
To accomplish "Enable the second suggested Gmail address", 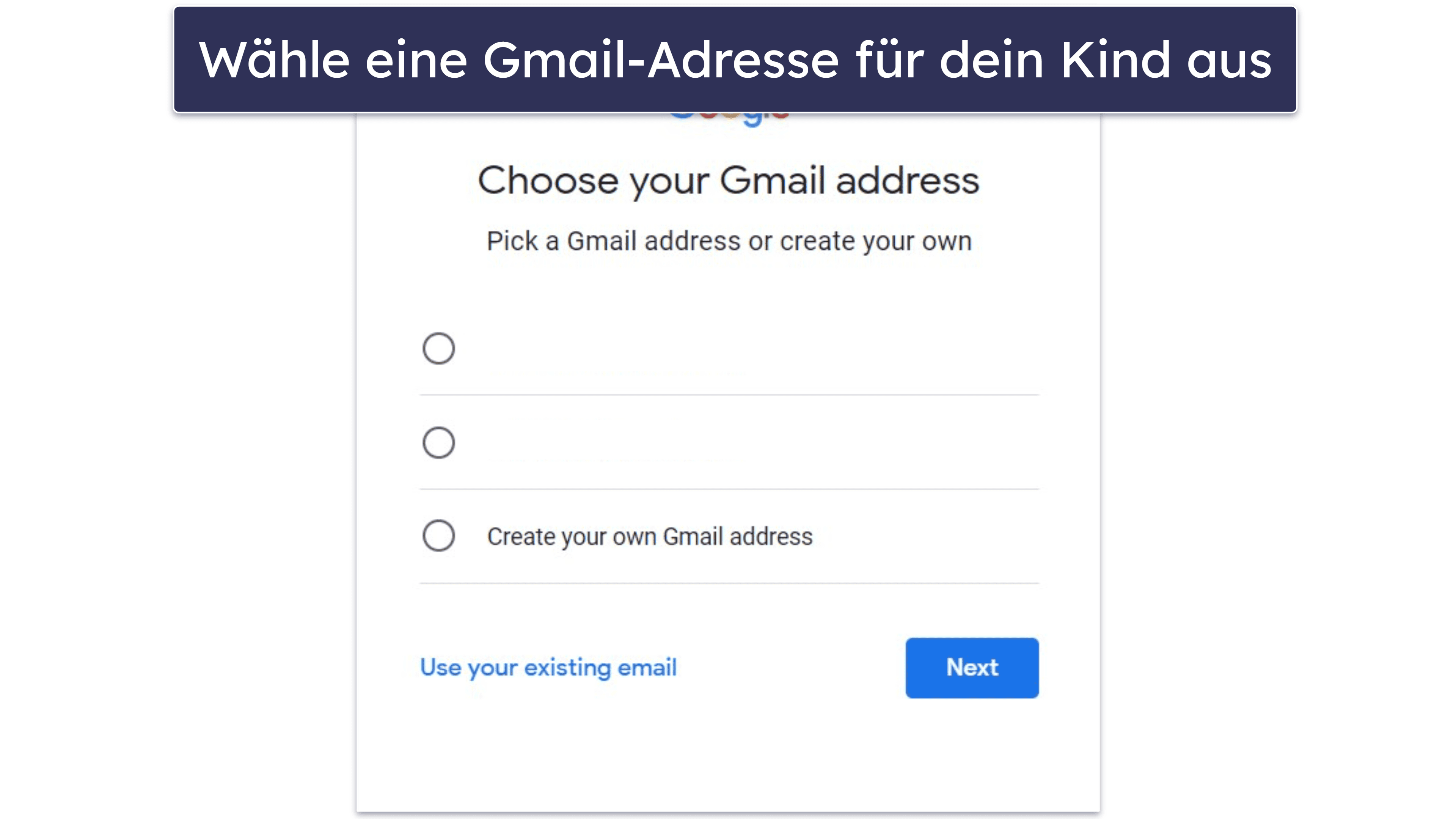I will pyautogui.click(x=438, y=442).
